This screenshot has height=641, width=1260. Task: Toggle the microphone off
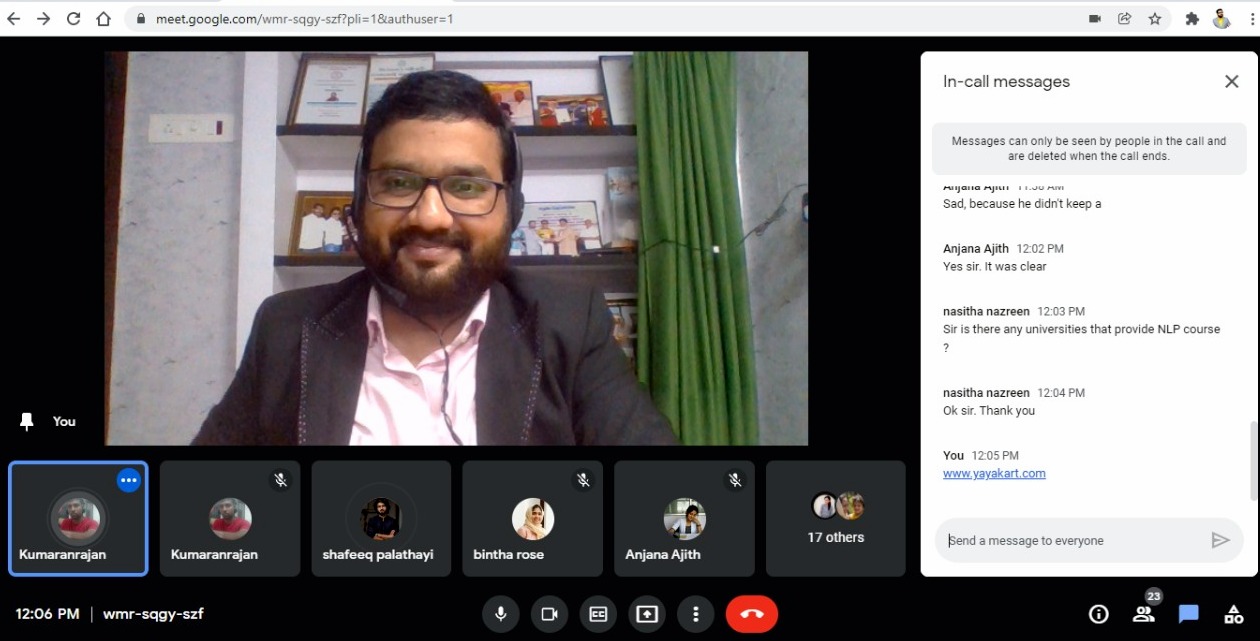[x=501, y=614]
